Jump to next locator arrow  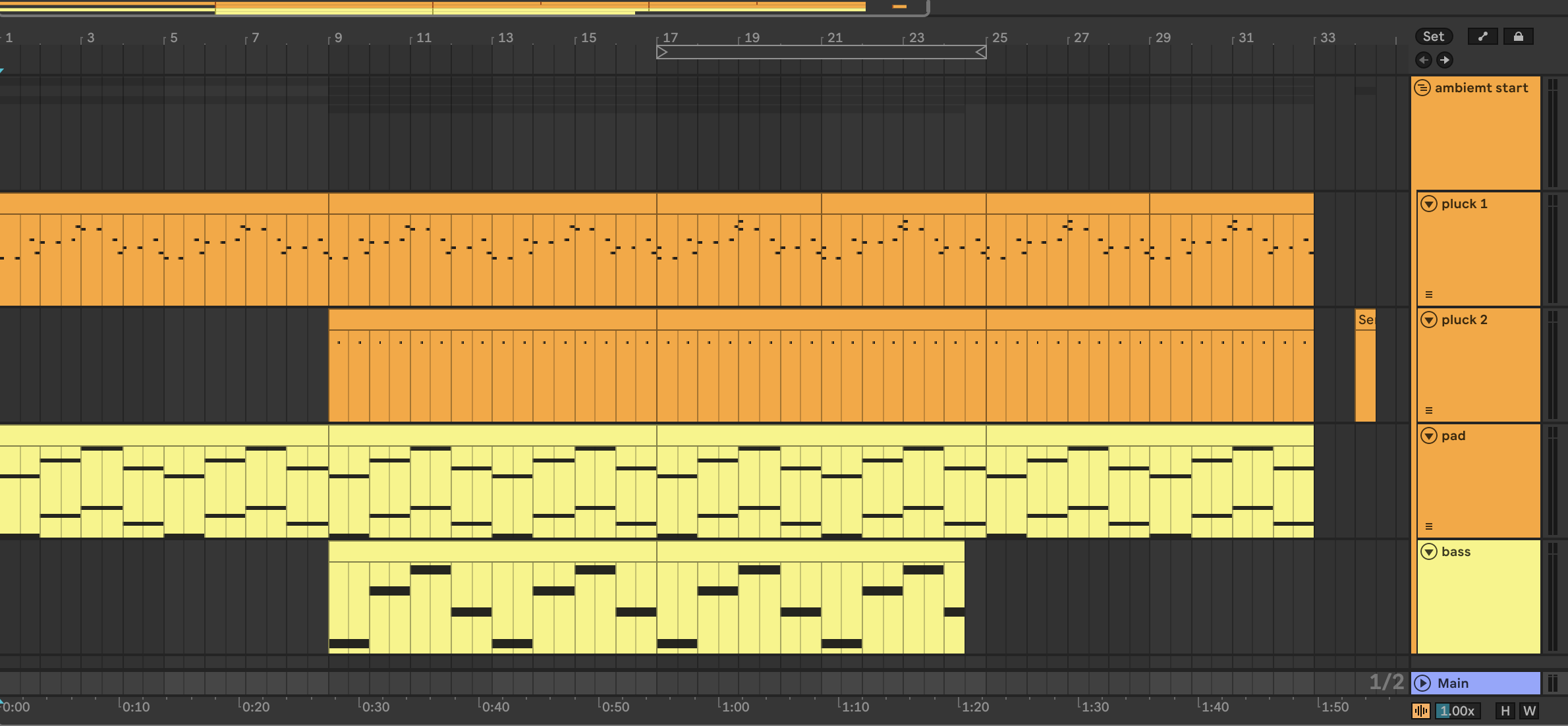click(x=1444, y=60)
